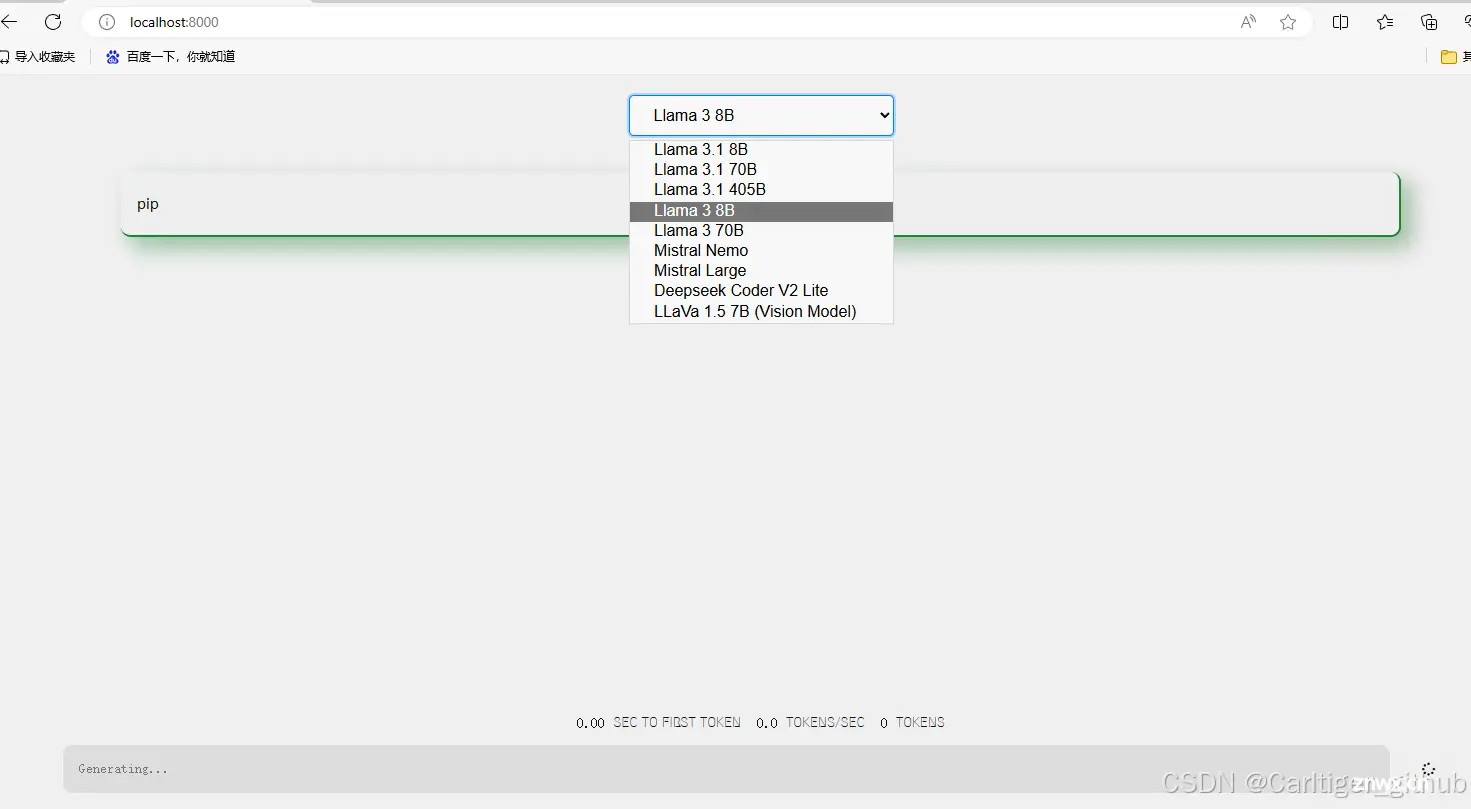Collapse the Llama 3 8B model dropdown
1471x809 pixels.
pyautogui.click(x=761, y=115)
